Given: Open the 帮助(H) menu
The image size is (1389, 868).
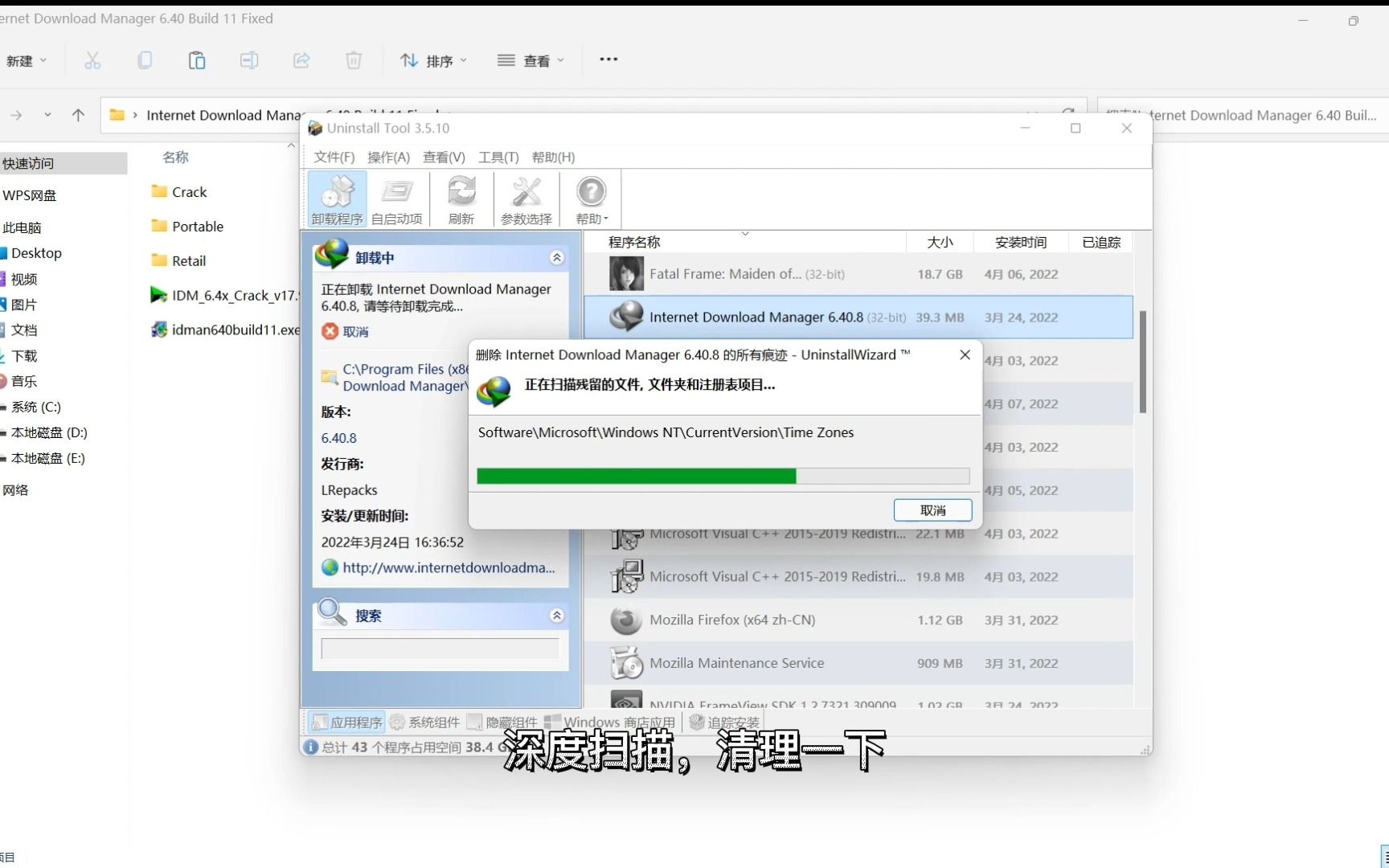Looking at the screenshot, I should [x=553, y=157].
